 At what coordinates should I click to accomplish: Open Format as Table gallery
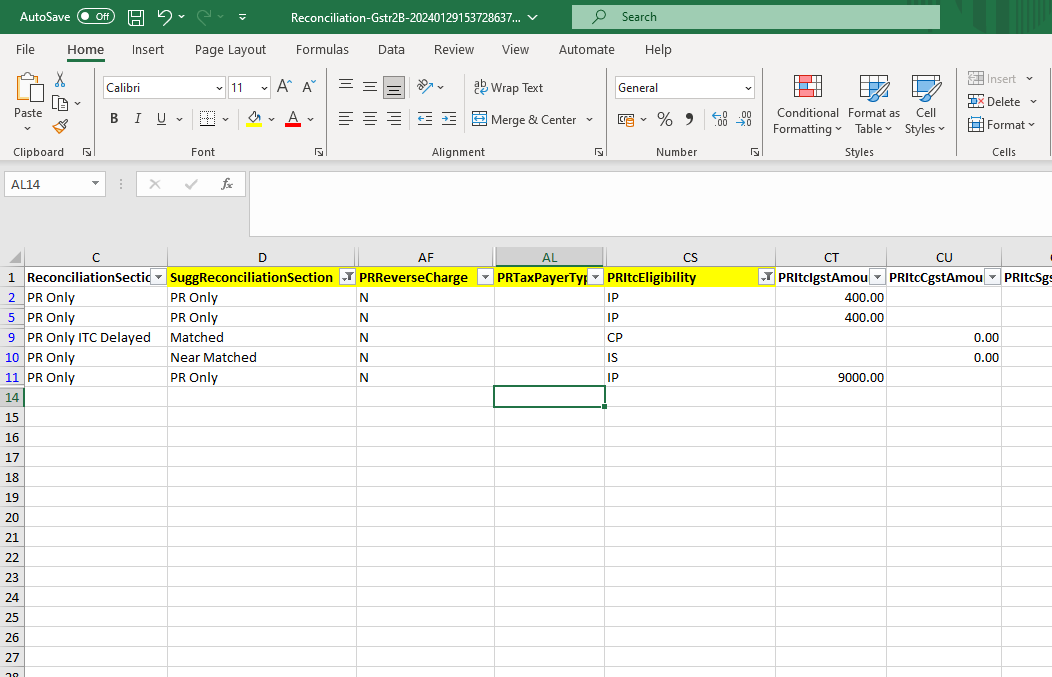[x=874, y=105]
